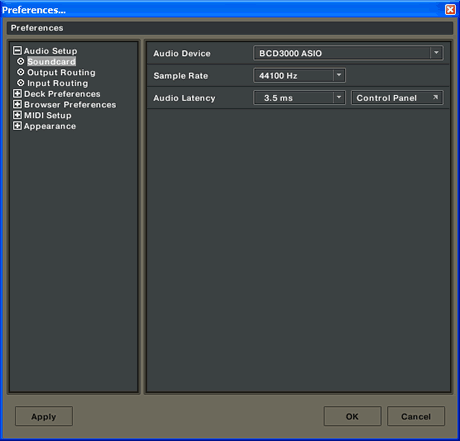Expand the Appearance plus icon

[17, 126]
